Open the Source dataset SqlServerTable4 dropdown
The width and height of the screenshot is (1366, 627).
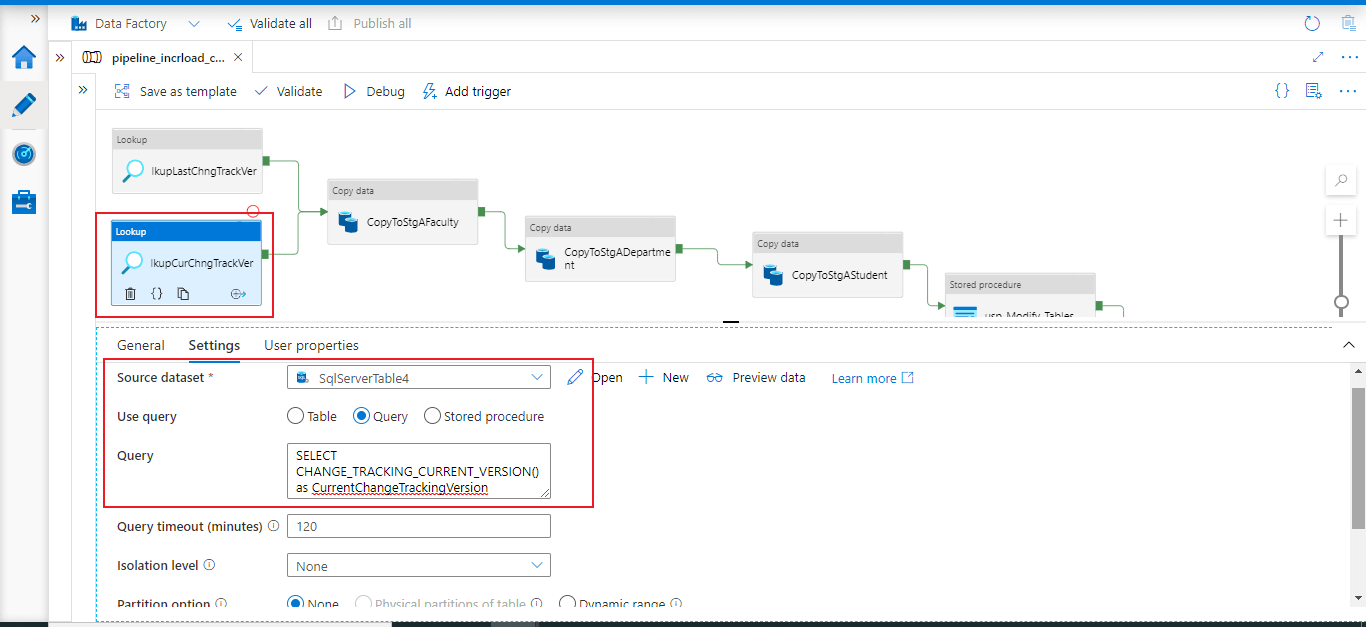coord(418,377)
